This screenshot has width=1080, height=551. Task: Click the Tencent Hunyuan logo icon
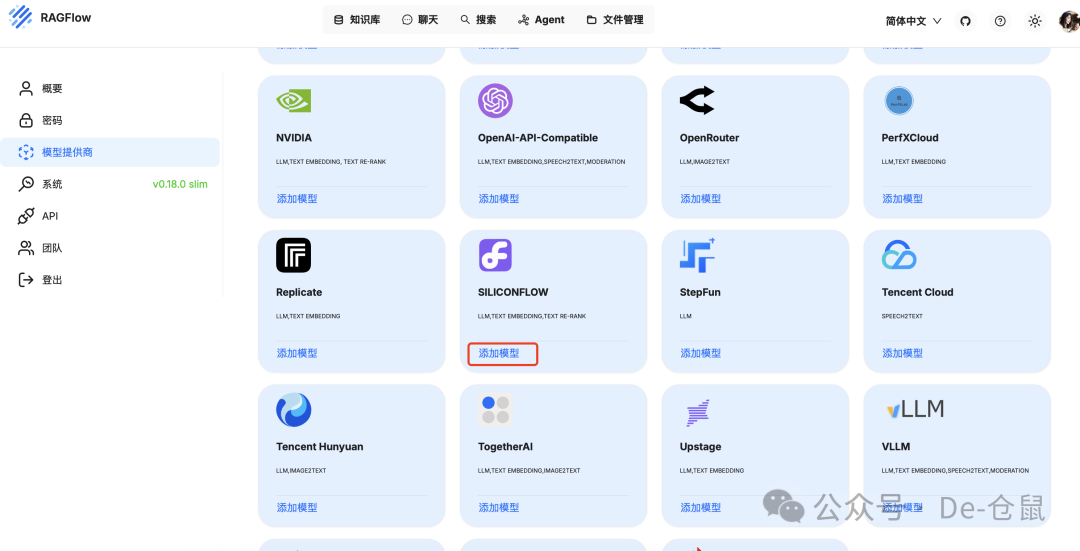[293, 410]
